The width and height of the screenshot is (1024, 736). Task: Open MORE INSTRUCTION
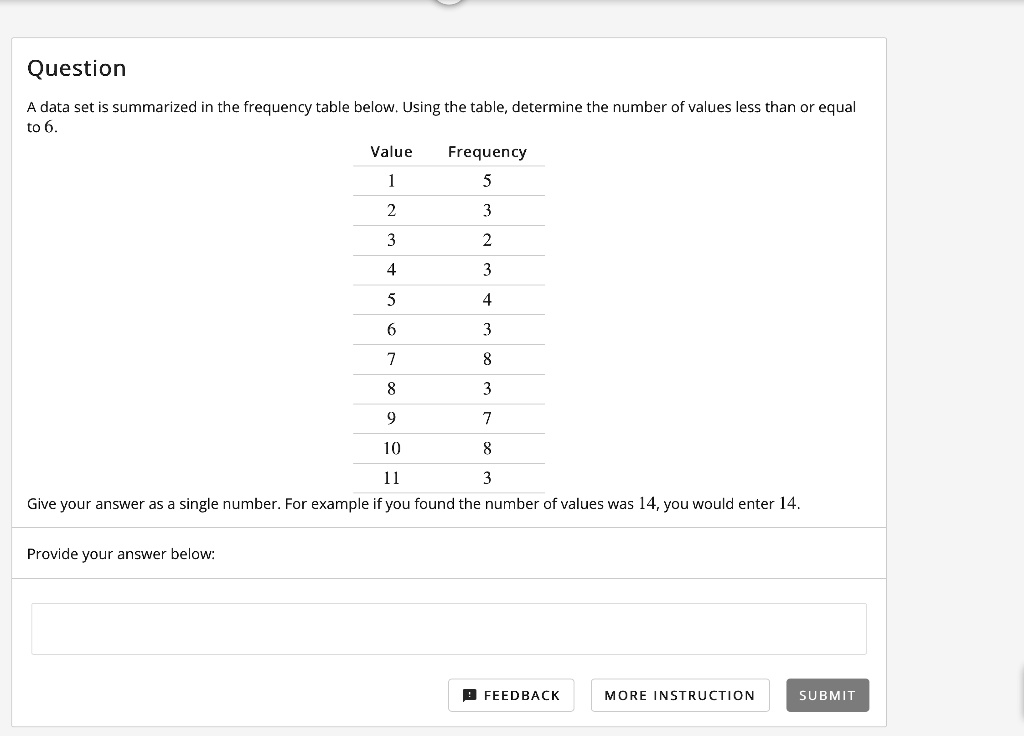680,695
